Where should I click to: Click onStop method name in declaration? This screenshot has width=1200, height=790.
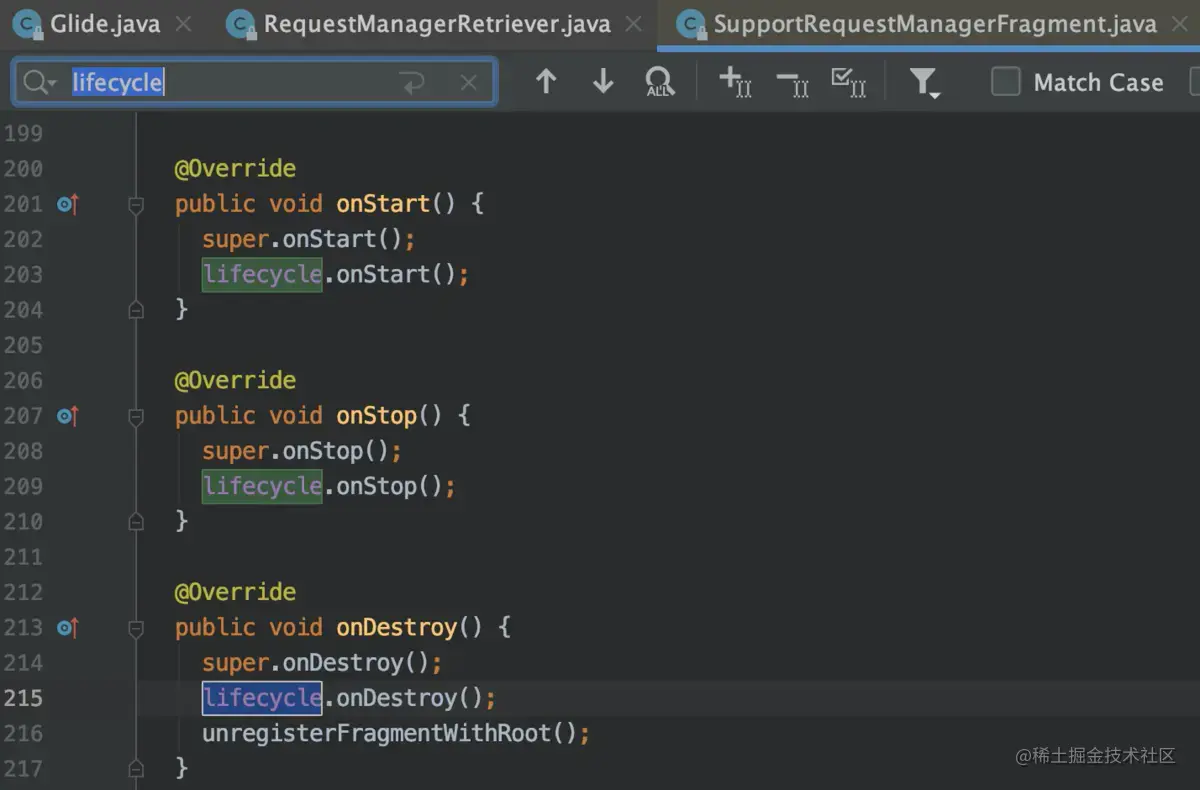(x=376, y=416)
